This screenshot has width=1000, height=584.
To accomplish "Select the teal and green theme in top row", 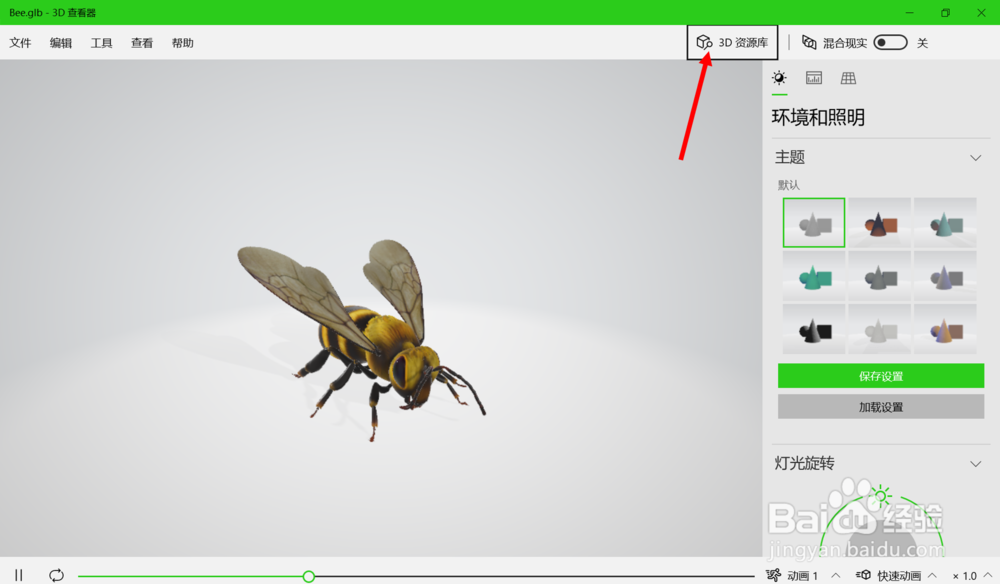I will tap(945, 223).
